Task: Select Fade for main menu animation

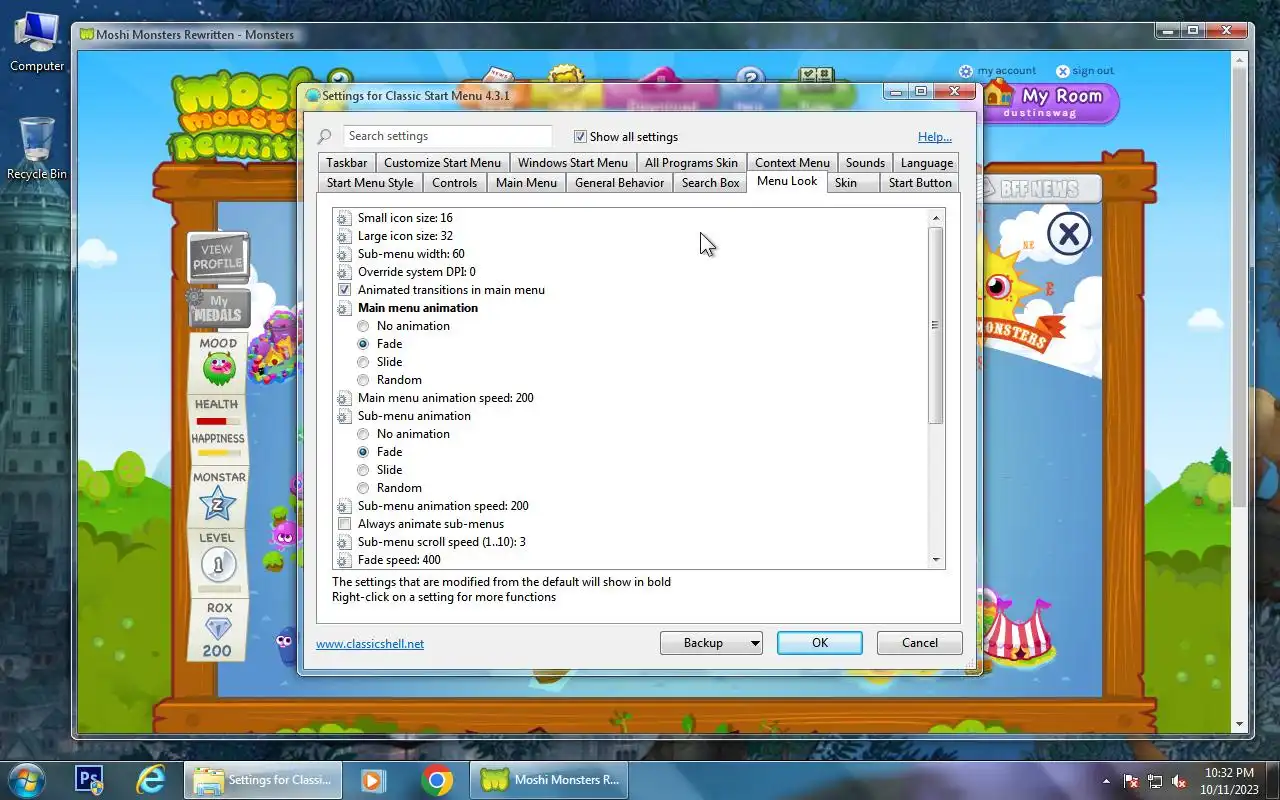Action: pyautogui.click(x=364, y=344)
